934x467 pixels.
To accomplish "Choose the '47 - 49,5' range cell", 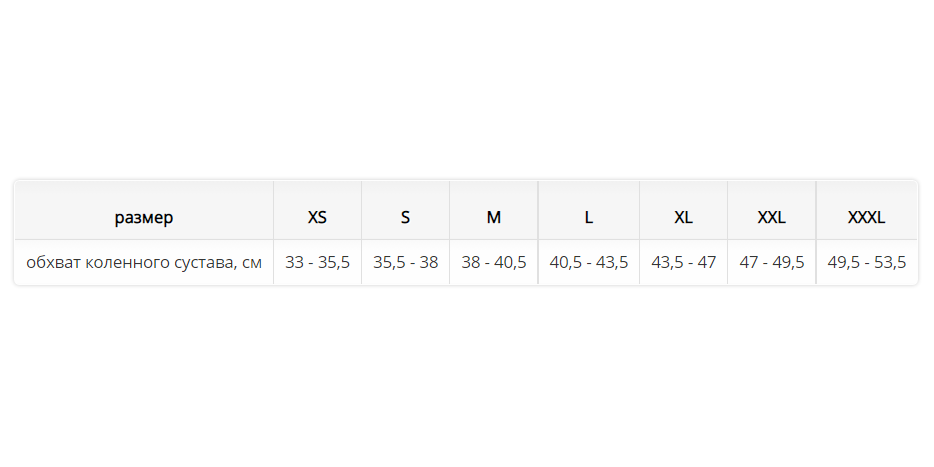I will click(771, 263).
